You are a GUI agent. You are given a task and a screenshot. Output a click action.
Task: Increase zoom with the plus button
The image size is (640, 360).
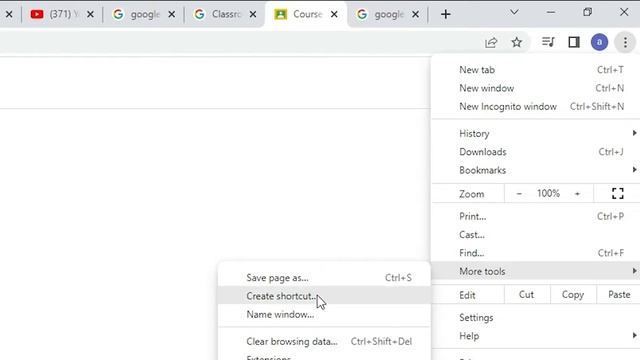click(x=577, y=193)
